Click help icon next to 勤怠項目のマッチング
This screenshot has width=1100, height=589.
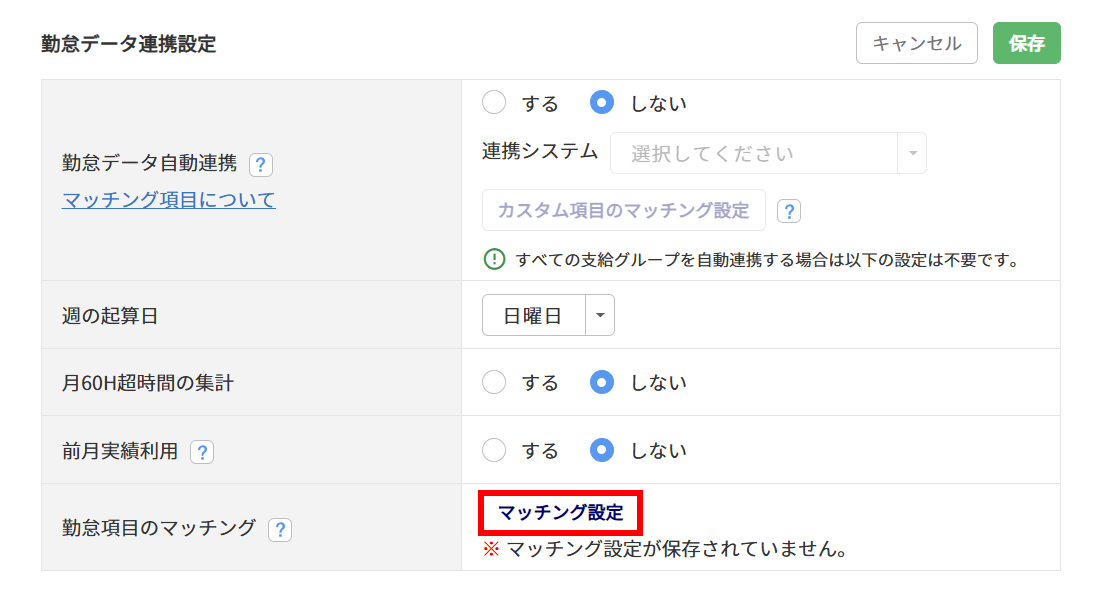pos(280,529)
